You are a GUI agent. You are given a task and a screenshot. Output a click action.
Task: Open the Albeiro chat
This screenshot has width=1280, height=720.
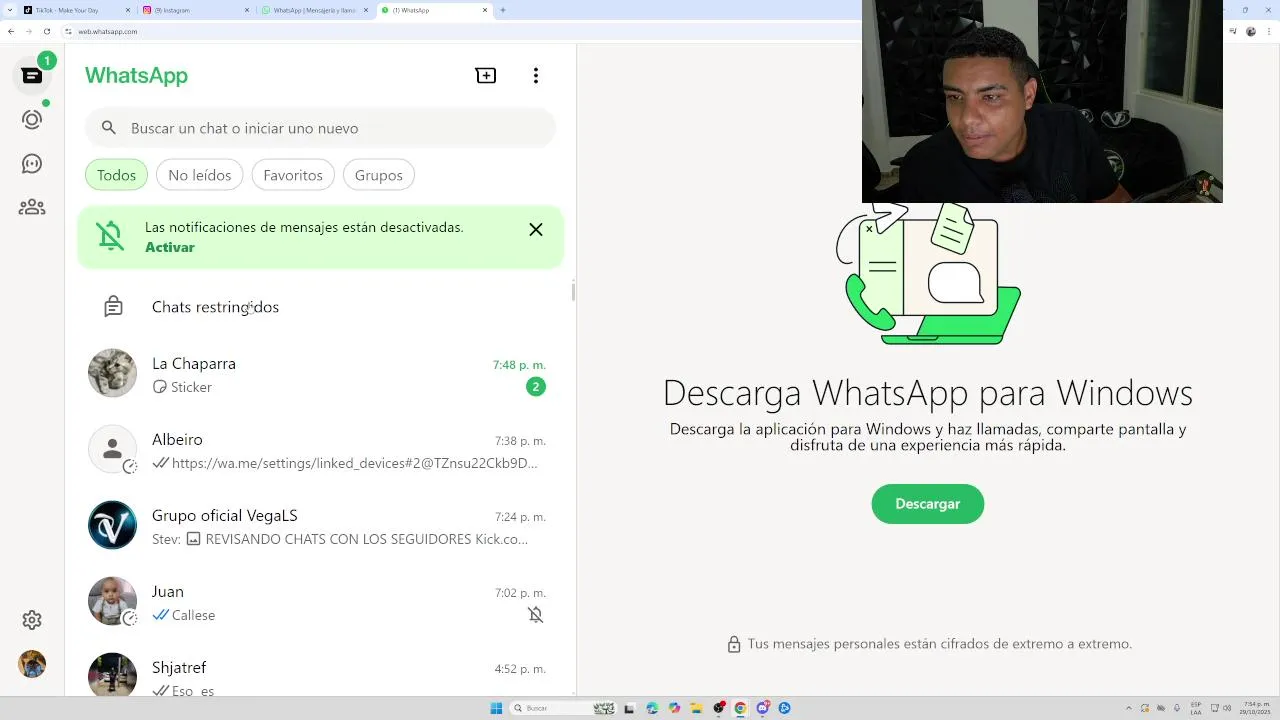[320, 450]
